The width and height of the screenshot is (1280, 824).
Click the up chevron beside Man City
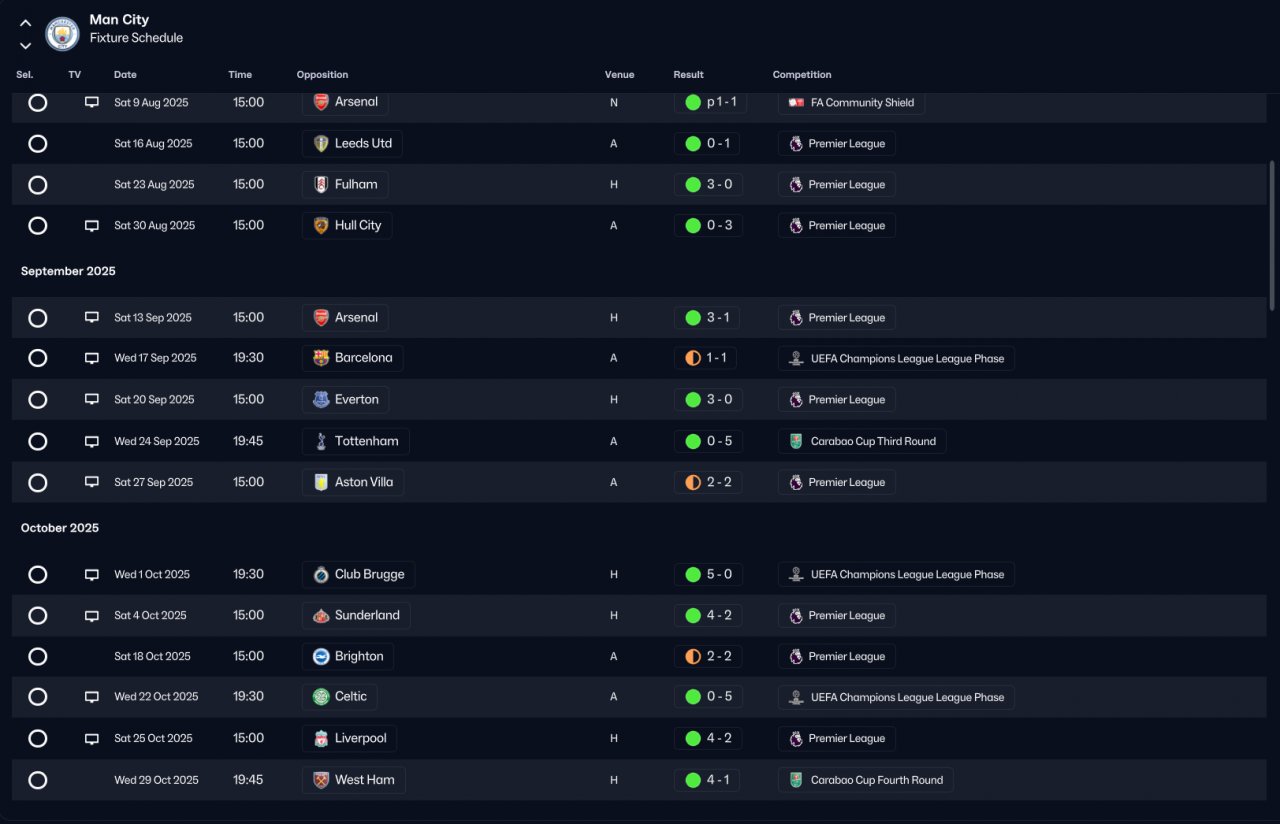point(25,23)
